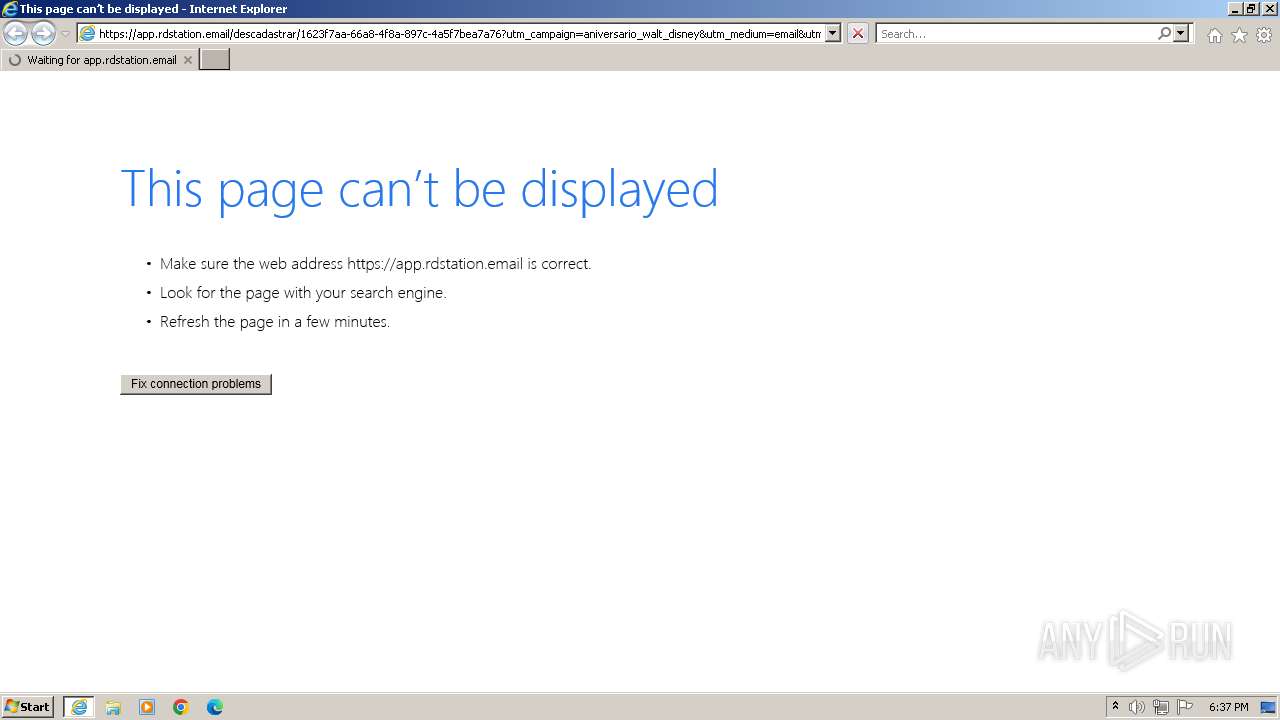Go forward with the Forward arrow button
1280x720 pixels.
(43, 34)
